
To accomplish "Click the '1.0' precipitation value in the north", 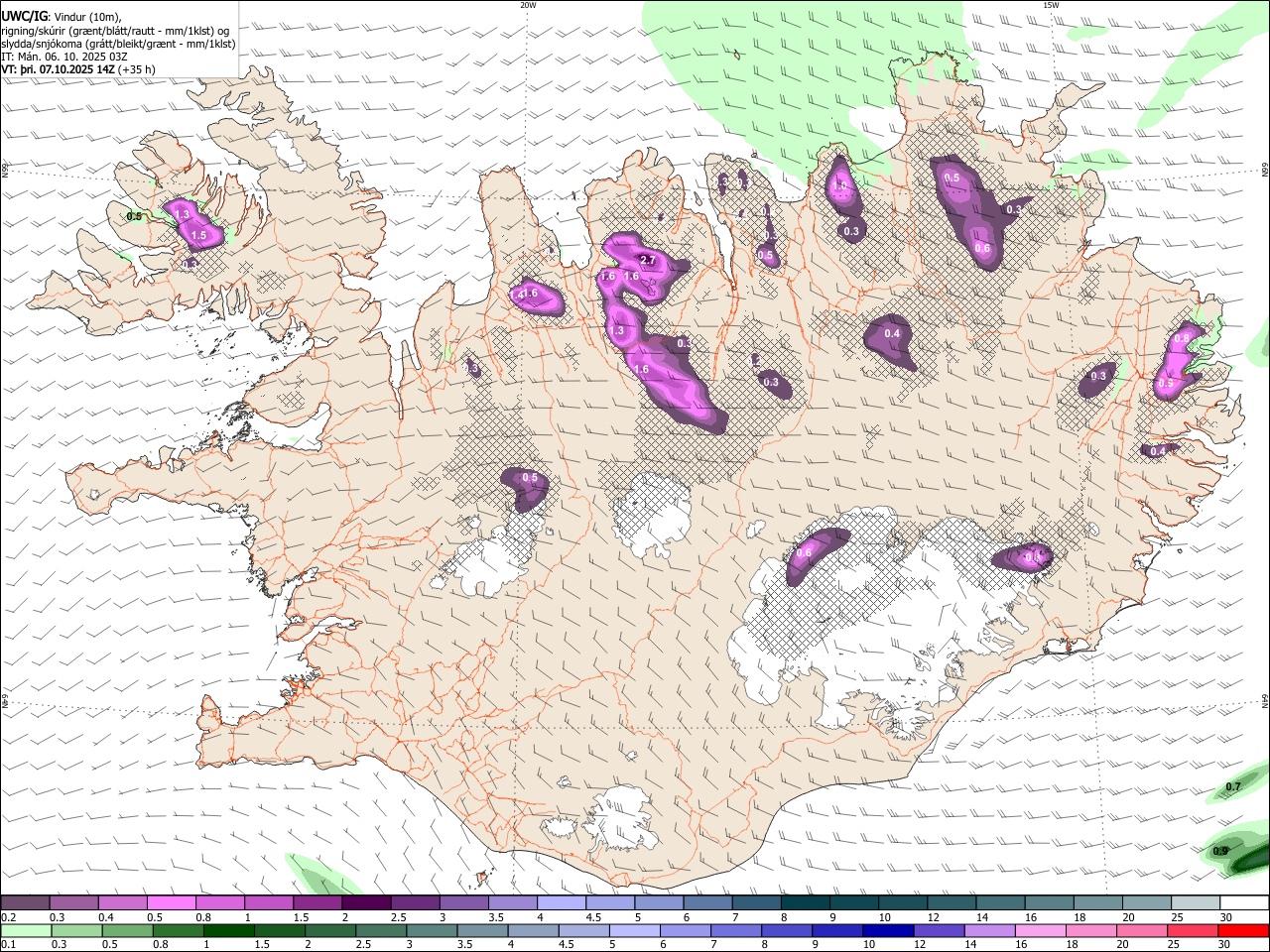I will point(840,185).
